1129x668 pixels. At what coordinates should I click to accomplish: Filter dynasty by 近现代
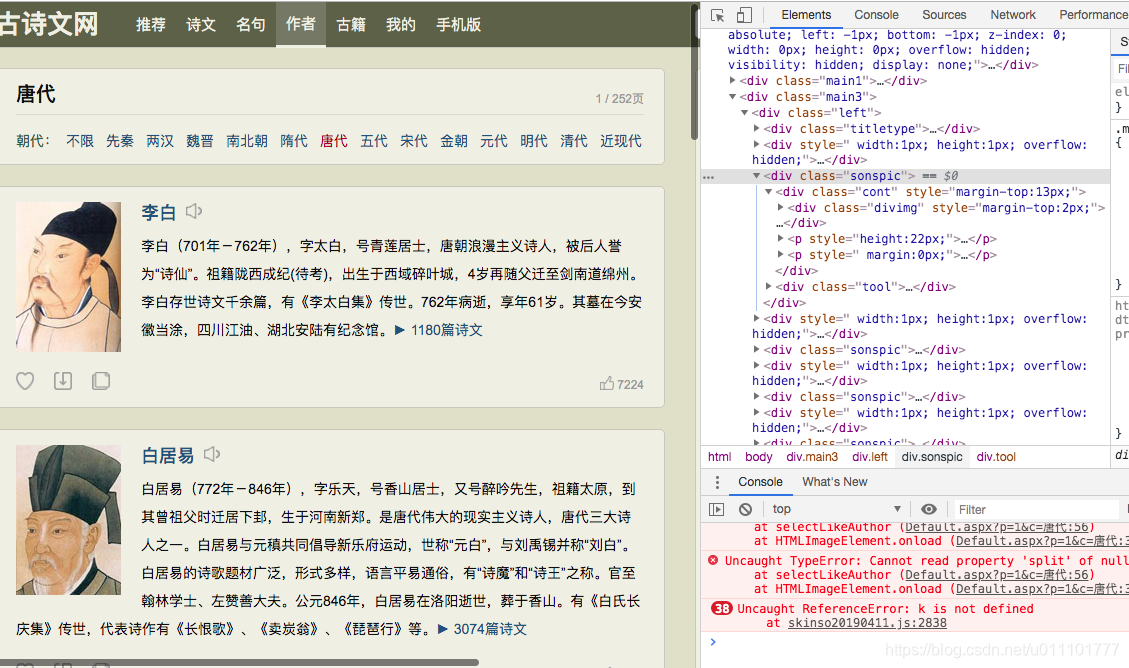pos(621,141)
